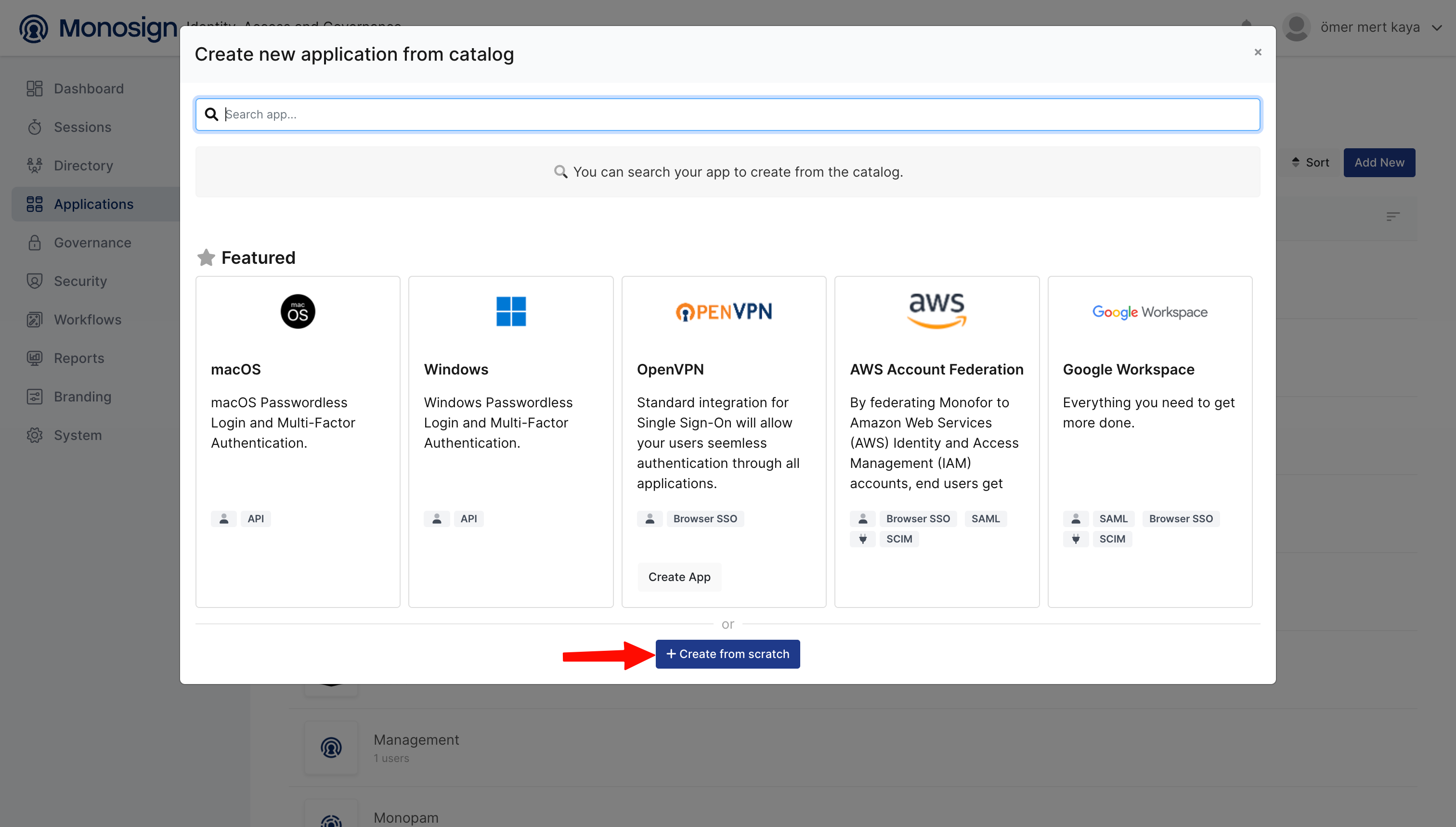
Task: Click the user icon on macOS card
Action: tap(224, 518)
